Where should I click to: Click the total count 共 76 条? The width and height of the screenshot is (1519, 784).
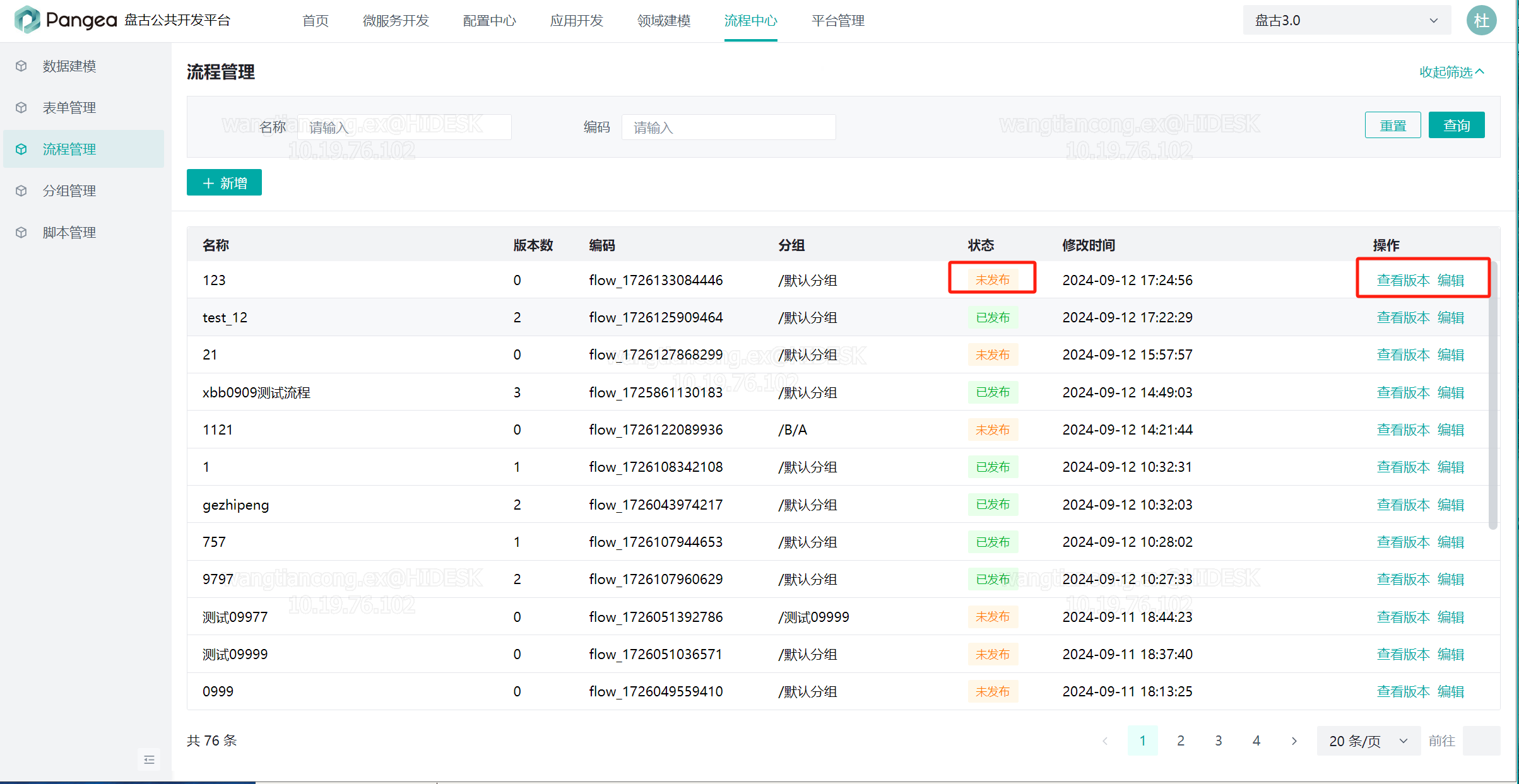point(211,740)
